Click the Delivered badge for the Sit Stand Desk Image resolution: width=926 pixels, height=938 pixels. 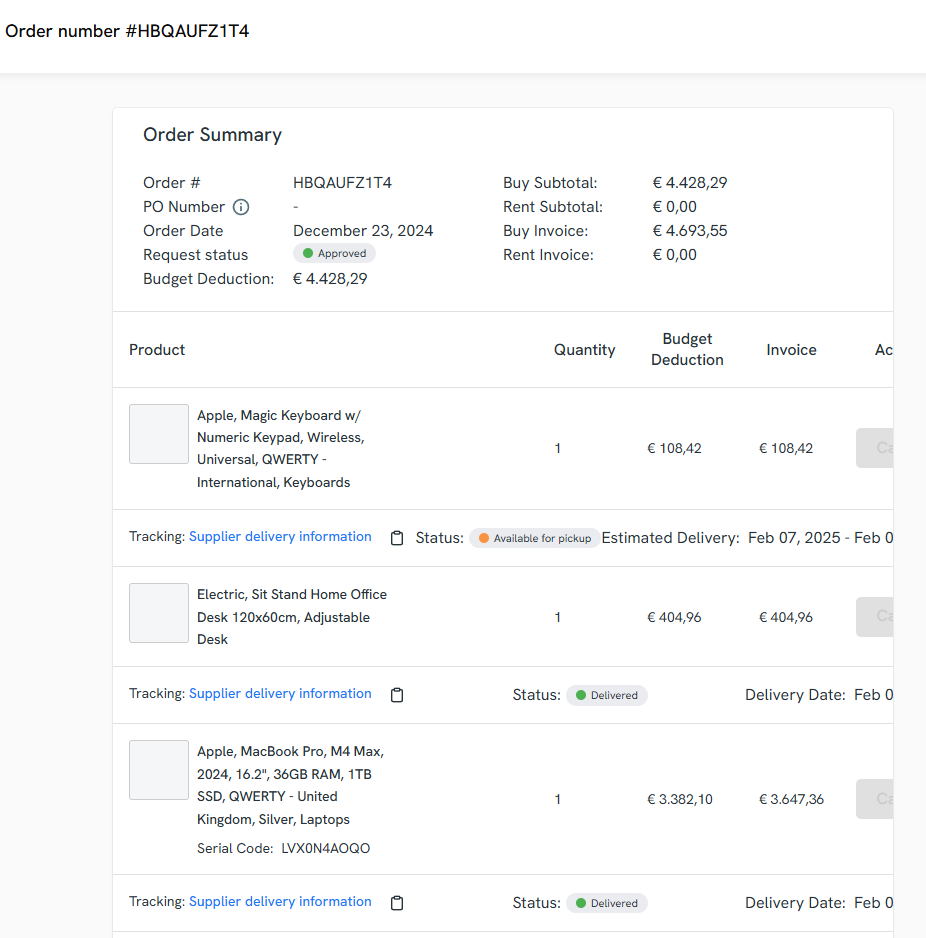point(607,695)
